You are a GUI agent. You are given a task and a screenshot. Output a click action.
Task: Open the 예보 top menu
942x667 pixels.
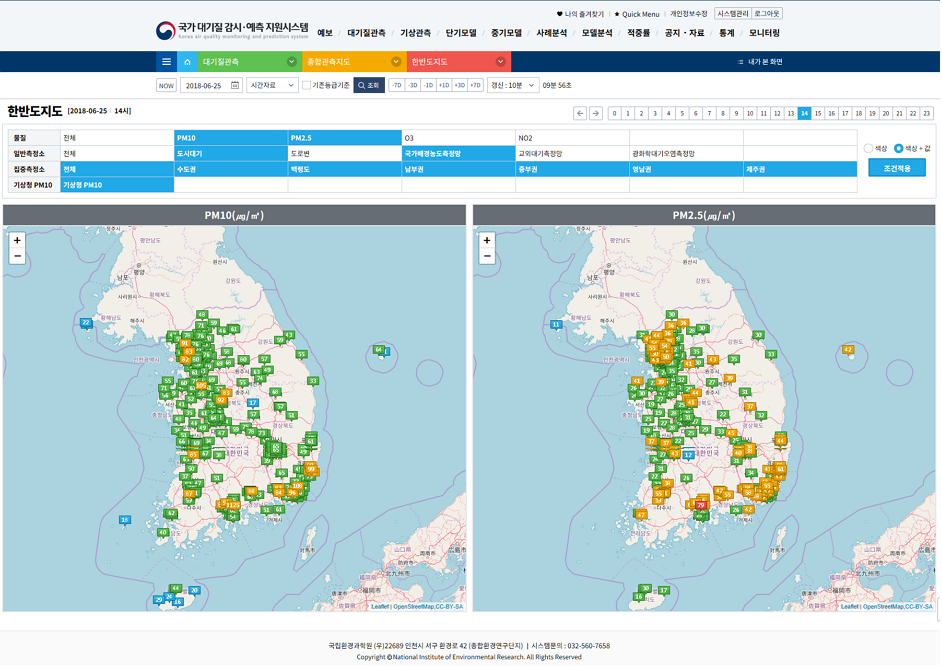(325, 33)
